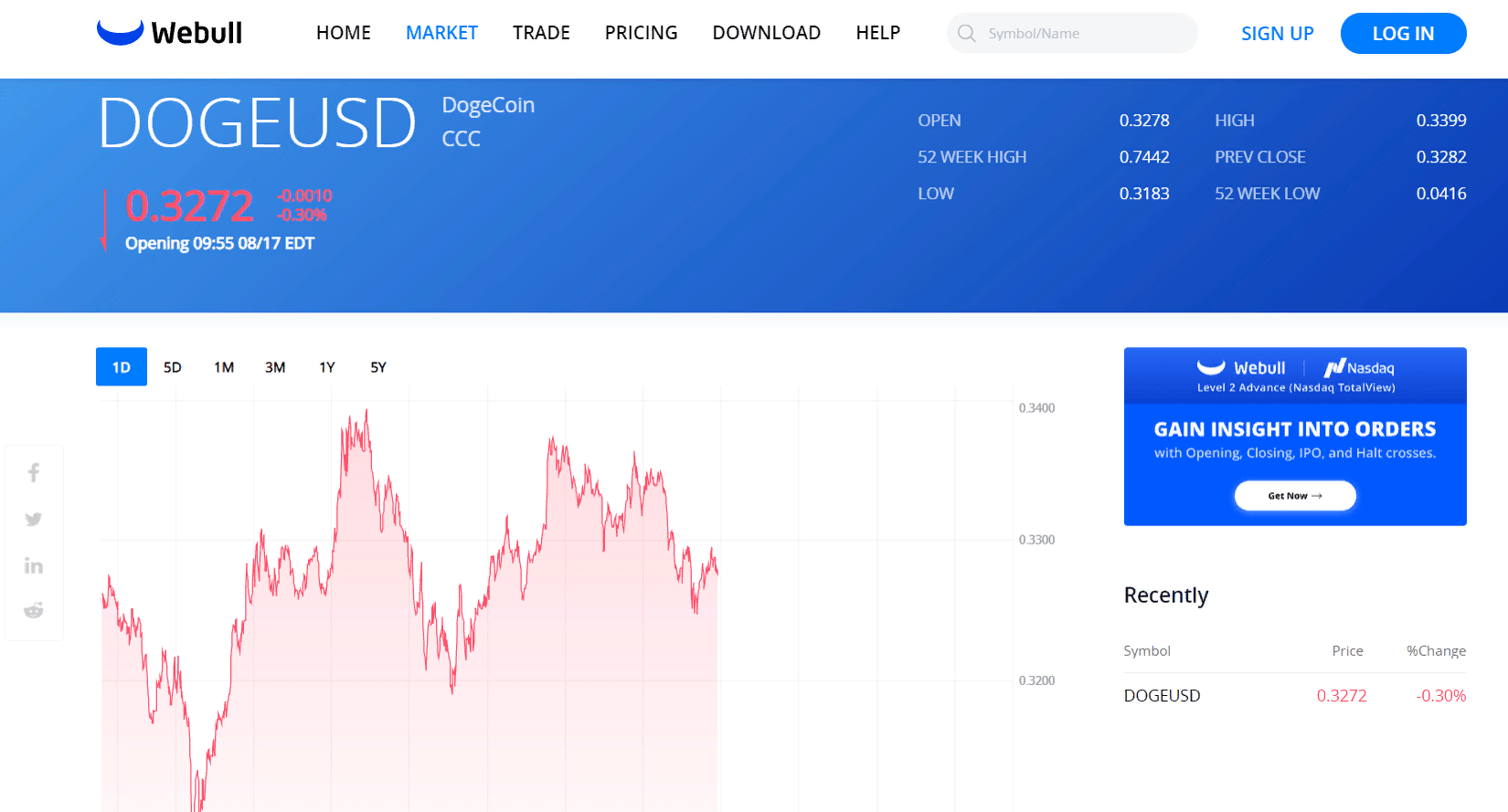1508x812 pixels.
Task: Click the Symbol column header in Recently
Action: click(1147, 651)
